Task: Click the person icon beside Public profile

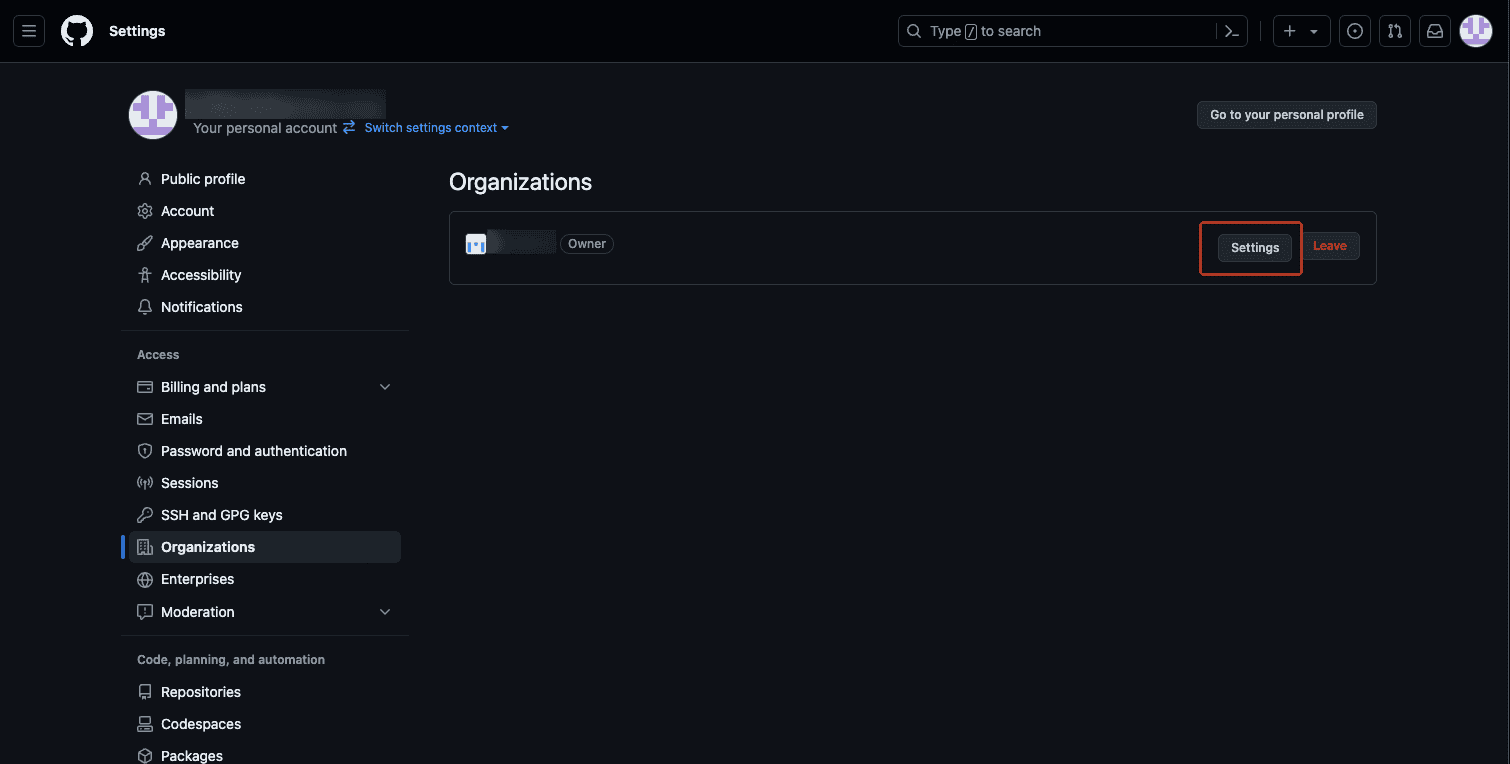Action: point(145,179)
